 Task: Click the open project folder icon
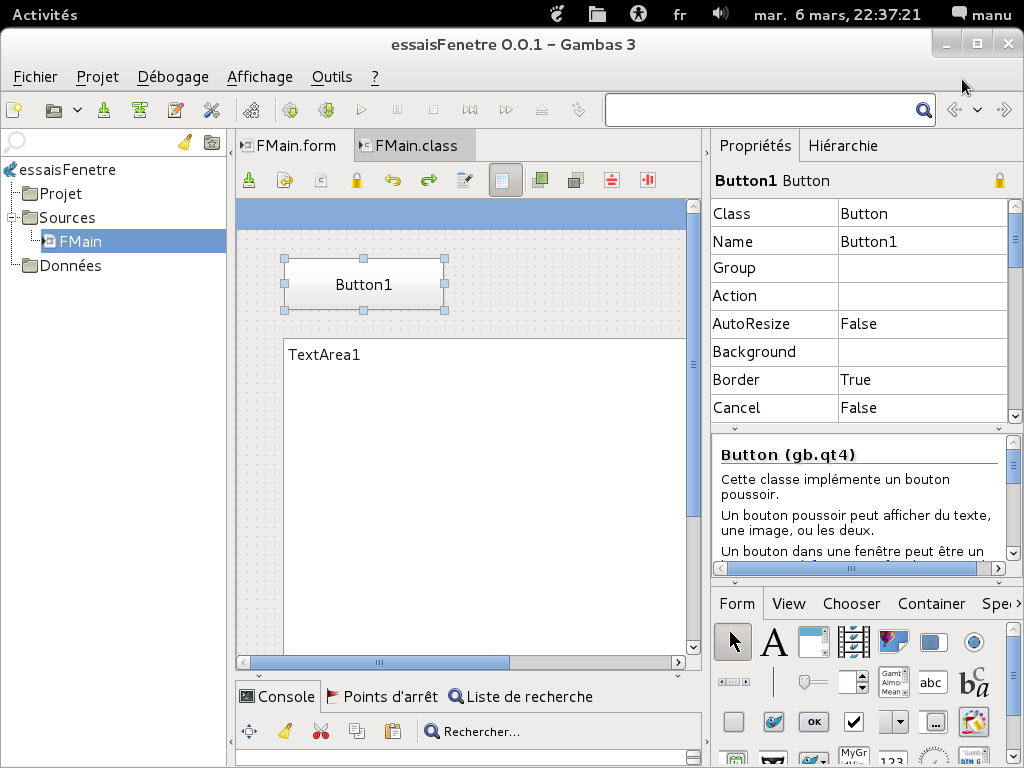click(54, 110)
